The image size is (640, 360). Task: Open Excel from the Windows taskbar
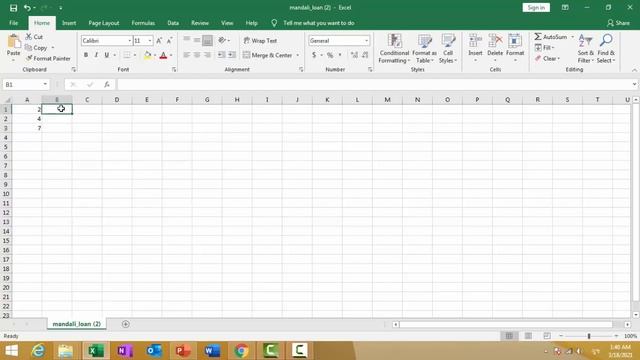[96, 351]
